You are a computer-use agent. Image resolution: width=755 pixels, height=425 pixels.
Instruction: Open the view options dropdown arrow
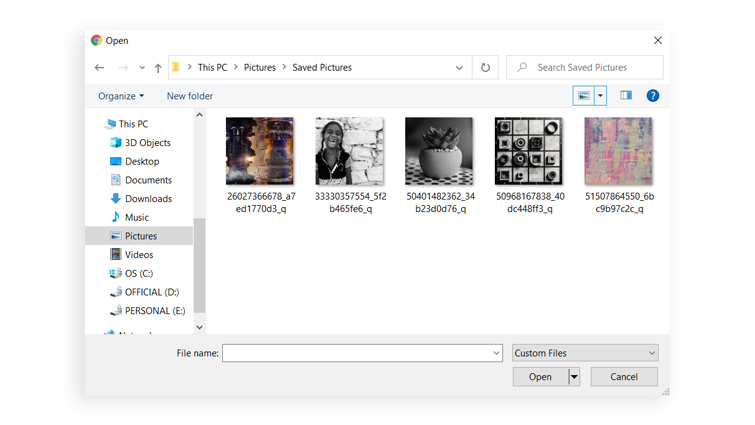[x=600, y=95]
